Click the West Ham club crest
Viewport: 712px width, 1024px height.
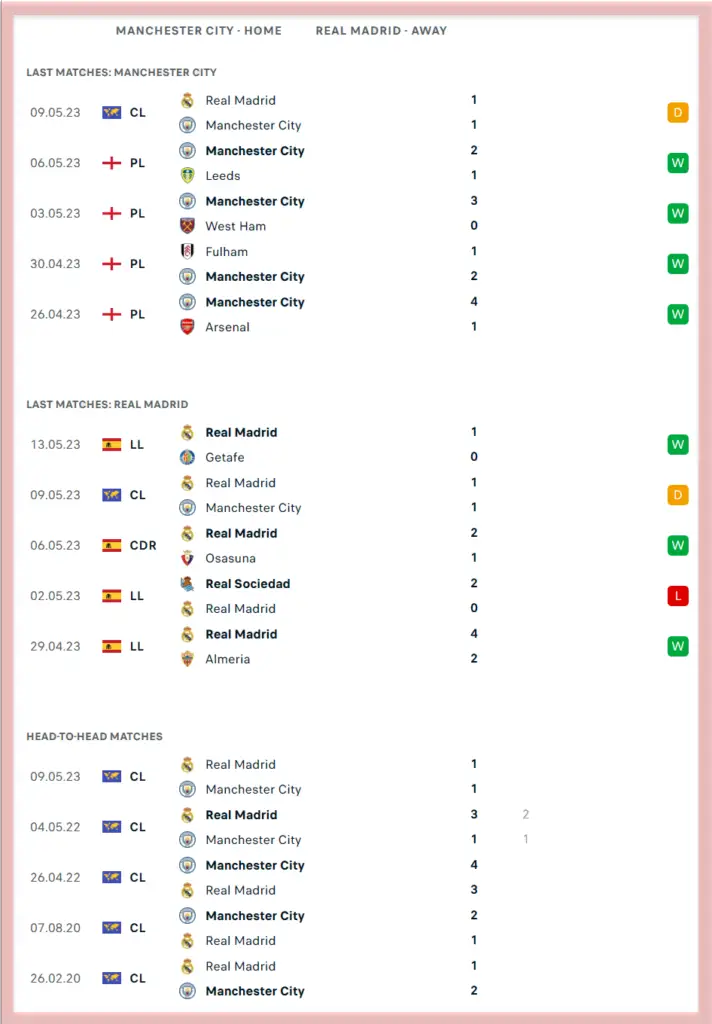[x=187, y=226]
